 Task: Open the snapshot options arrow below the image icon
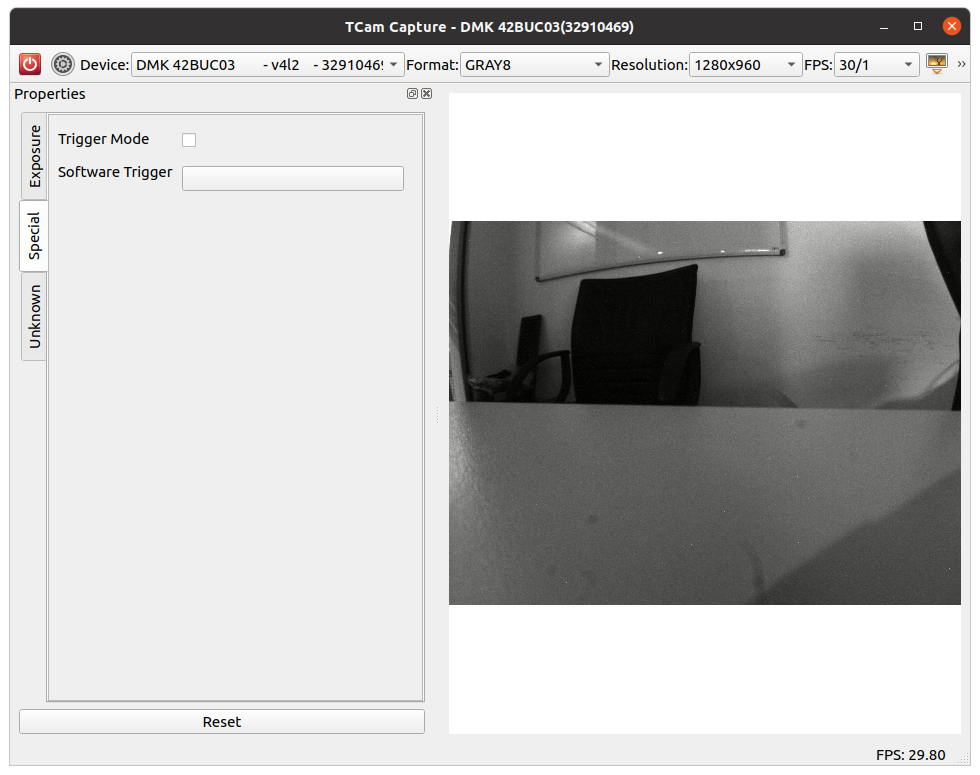tap(935, 70)
